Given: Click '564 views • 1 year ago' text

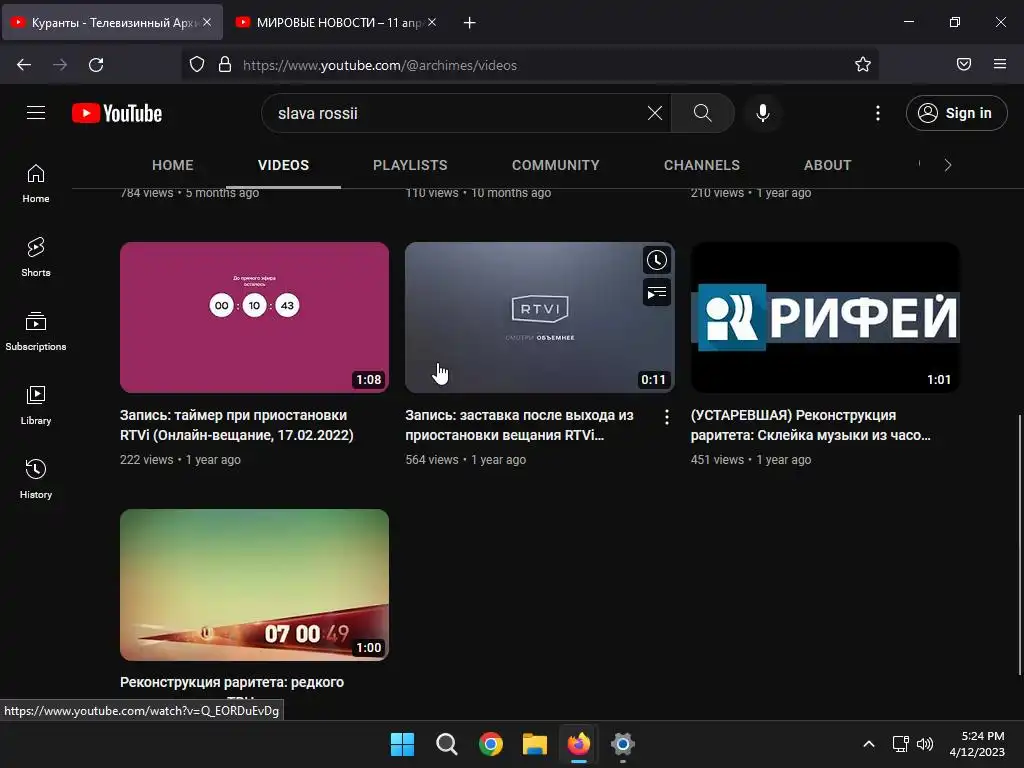Looking at the screenshot, I should [466, 460].
